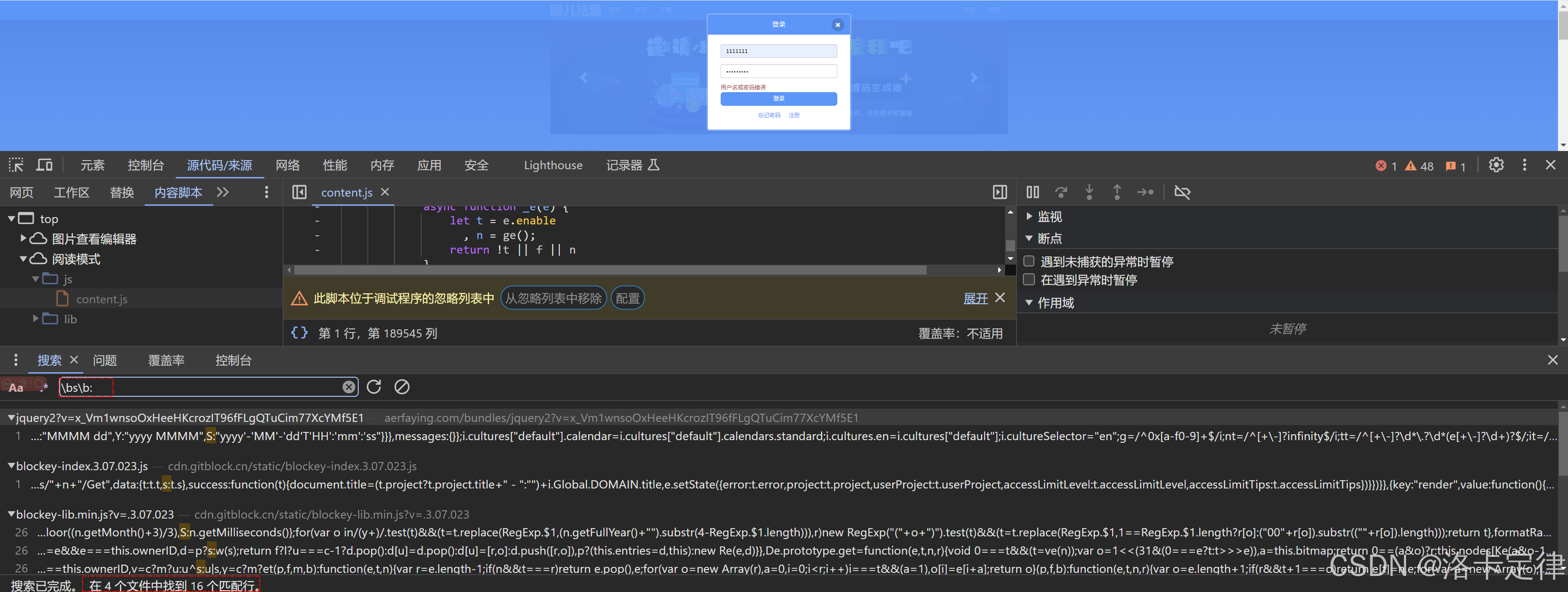Enable pause on caught exceptions checkbox

pyautogui.click(x=1029, y=280)
